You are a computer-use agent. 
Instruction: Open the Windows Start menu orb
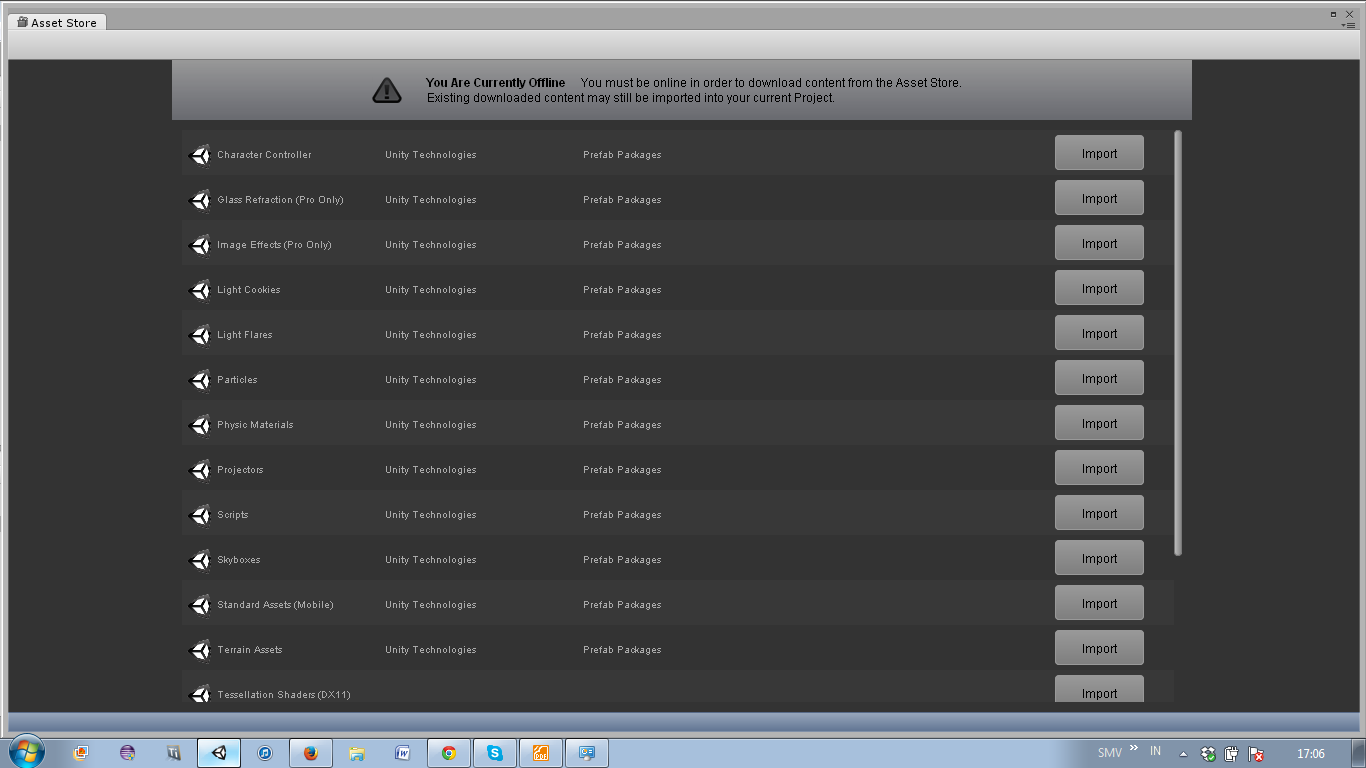coord(25,752)
